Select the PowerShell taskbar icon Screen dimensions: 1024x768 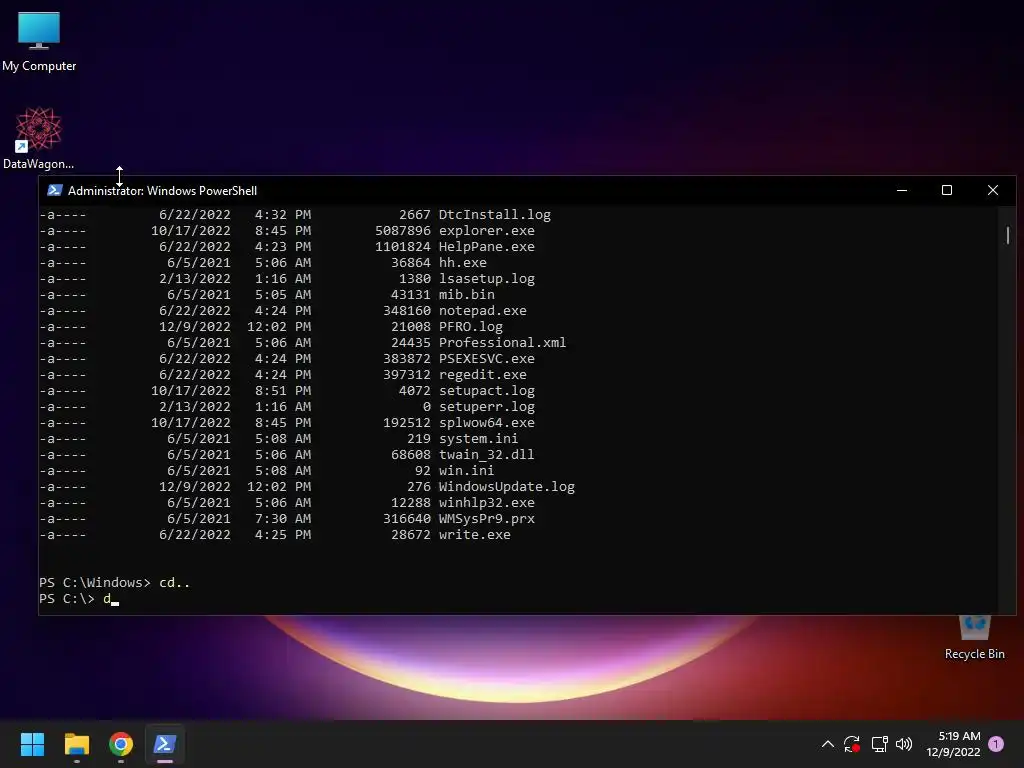coord(165,744)
